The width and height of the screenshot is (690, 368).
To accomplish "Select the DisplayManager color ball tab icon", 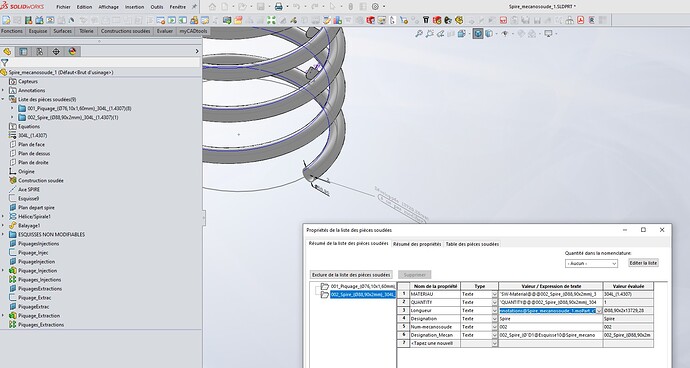I will 72,52.
